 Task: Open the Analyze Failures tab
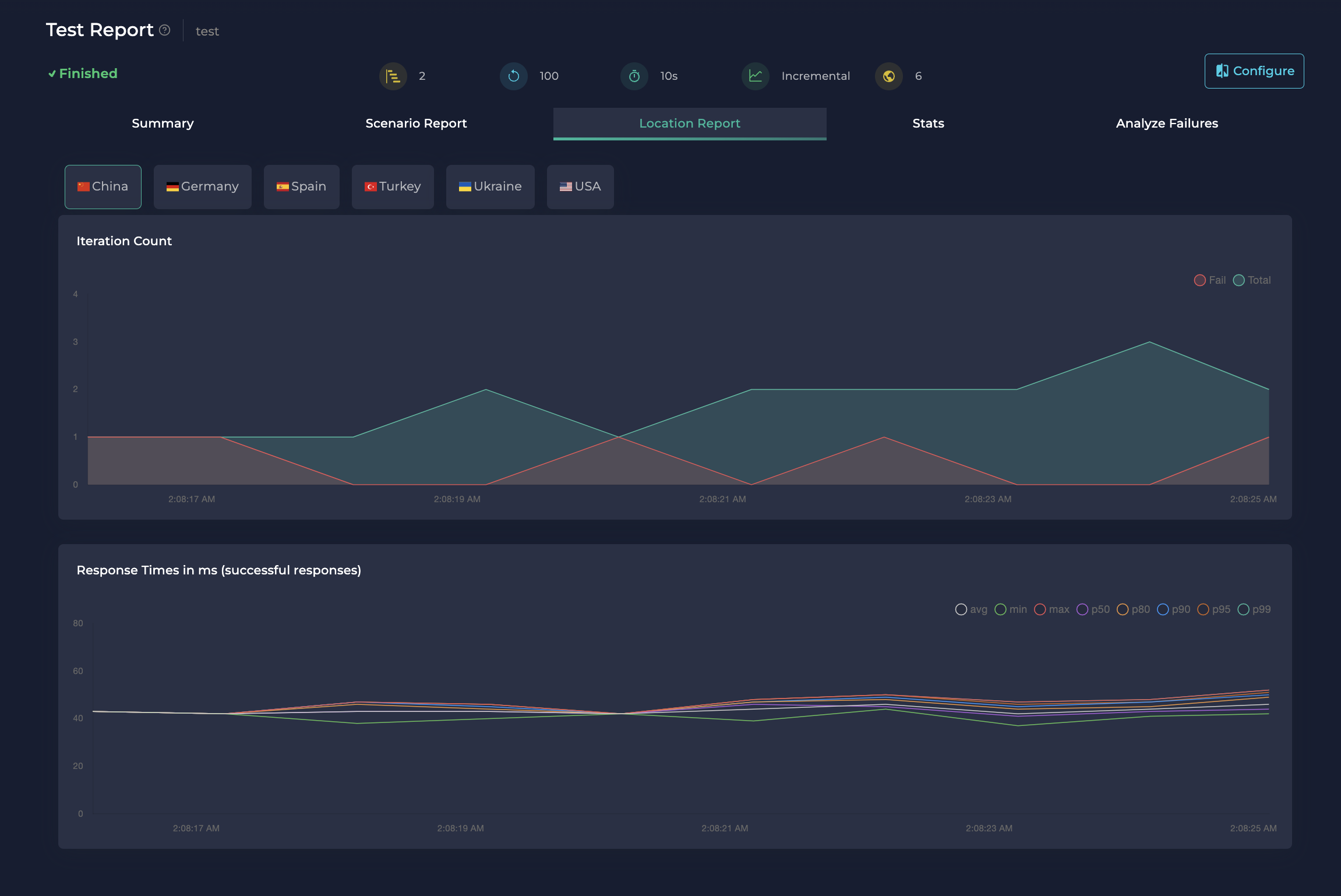point(1167,124)
